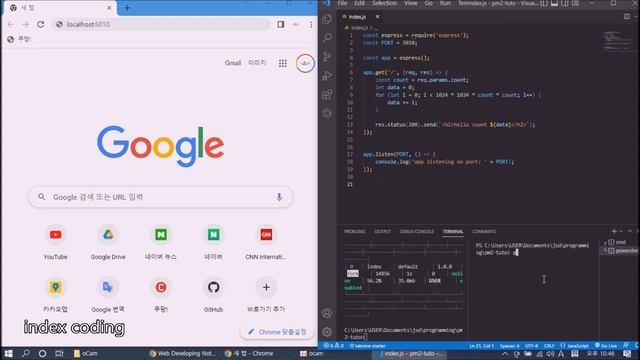The image size is (640, 360).
Task: Open Windows Start menu
Action: click(9, 353)
